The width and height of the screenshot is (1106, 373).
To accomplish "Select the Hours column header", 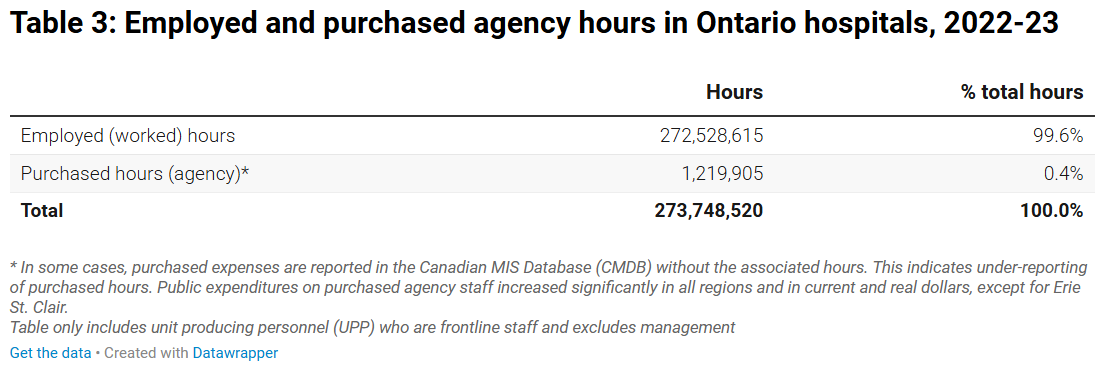I will click(x=734, y=92).
